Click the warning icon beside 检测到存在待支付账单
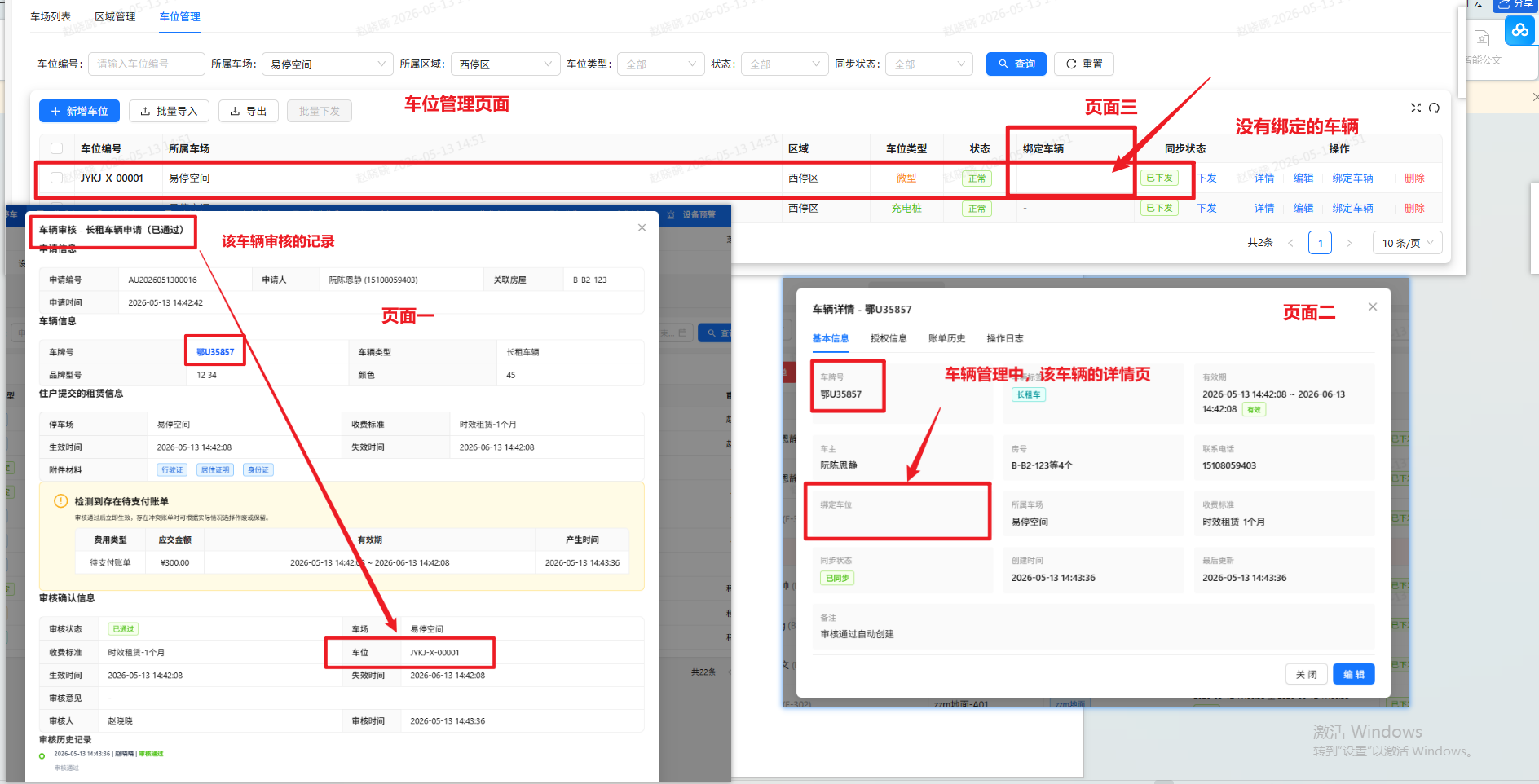This screenshot has width=1539, height=784. click(x=60, y=501)
